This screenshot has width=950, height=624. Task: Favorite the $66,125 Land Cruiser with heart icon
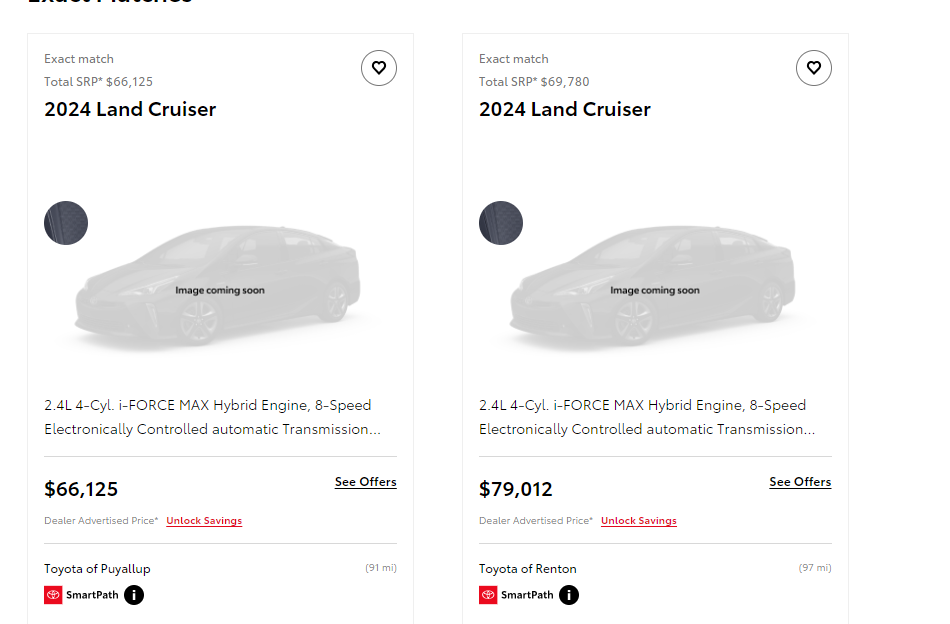(x=379, y=68)
